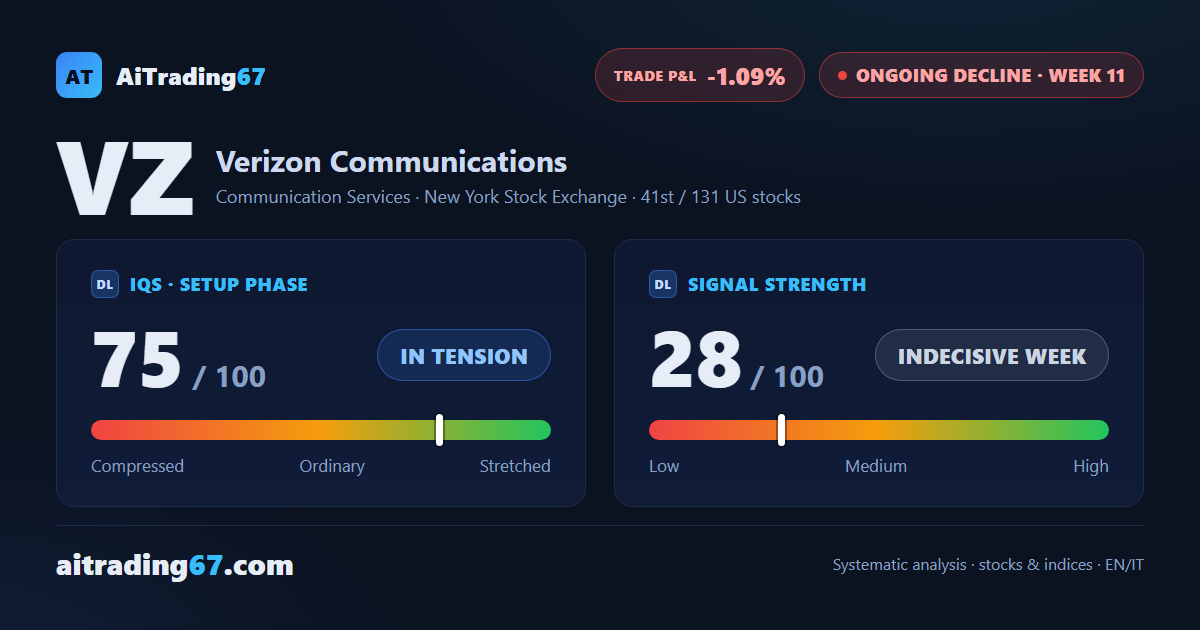
Task: Click the DL badge beside Signal Strength
Action: pyautogui.click(x=663, y=284)
